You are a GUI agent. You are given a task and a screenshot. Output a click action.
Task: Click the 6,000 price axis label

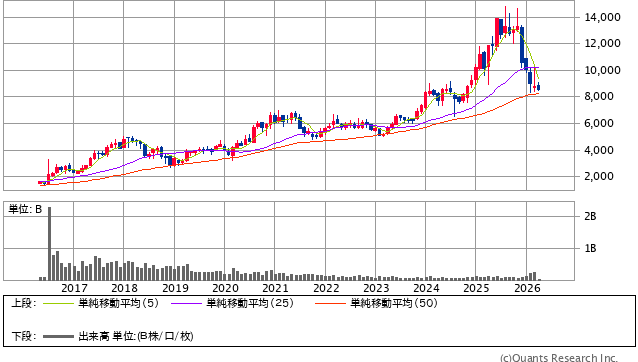click(599, 123)
